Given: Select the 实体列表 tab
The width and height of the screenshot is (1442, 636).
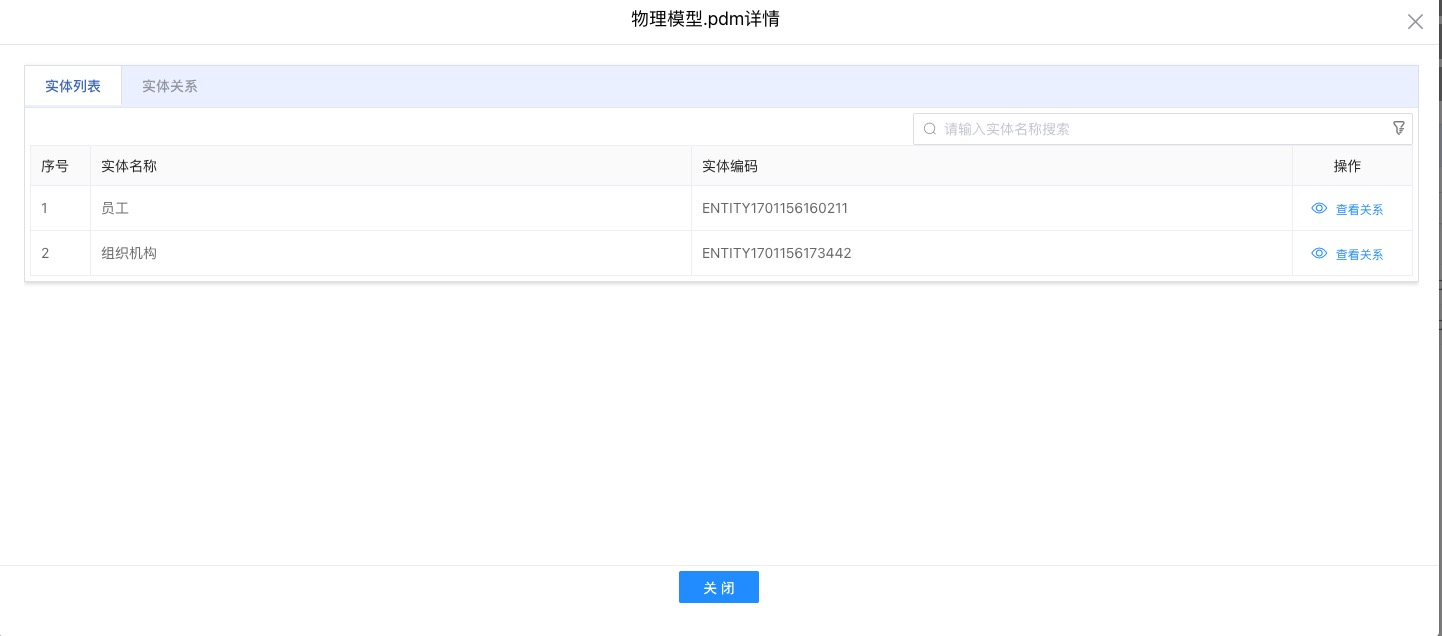Looking at the screenshot, I should 73,86.
